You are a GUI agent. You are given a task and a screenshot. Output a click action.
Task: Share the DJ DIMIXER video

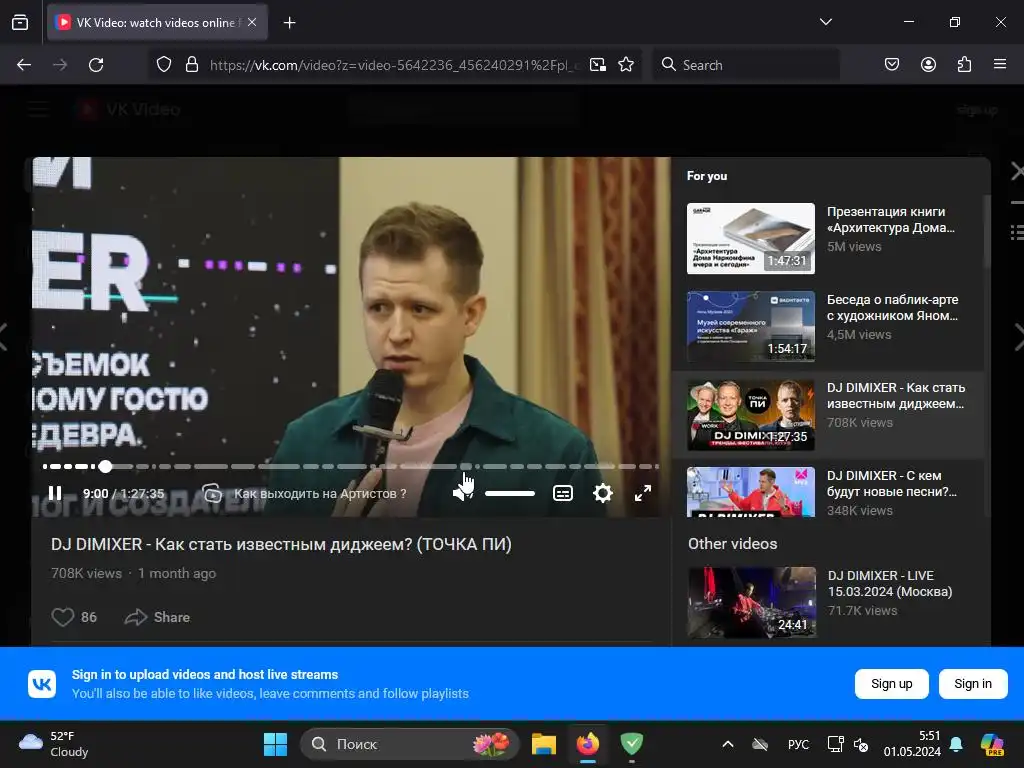click(157, 617)
